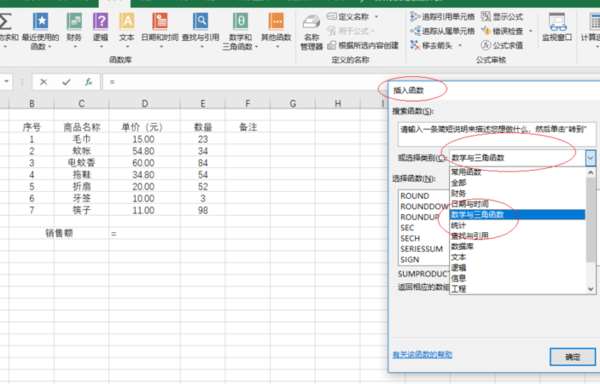Open the Name Box dropdown arrow
600x384 pixels.
tap(7, 81)
